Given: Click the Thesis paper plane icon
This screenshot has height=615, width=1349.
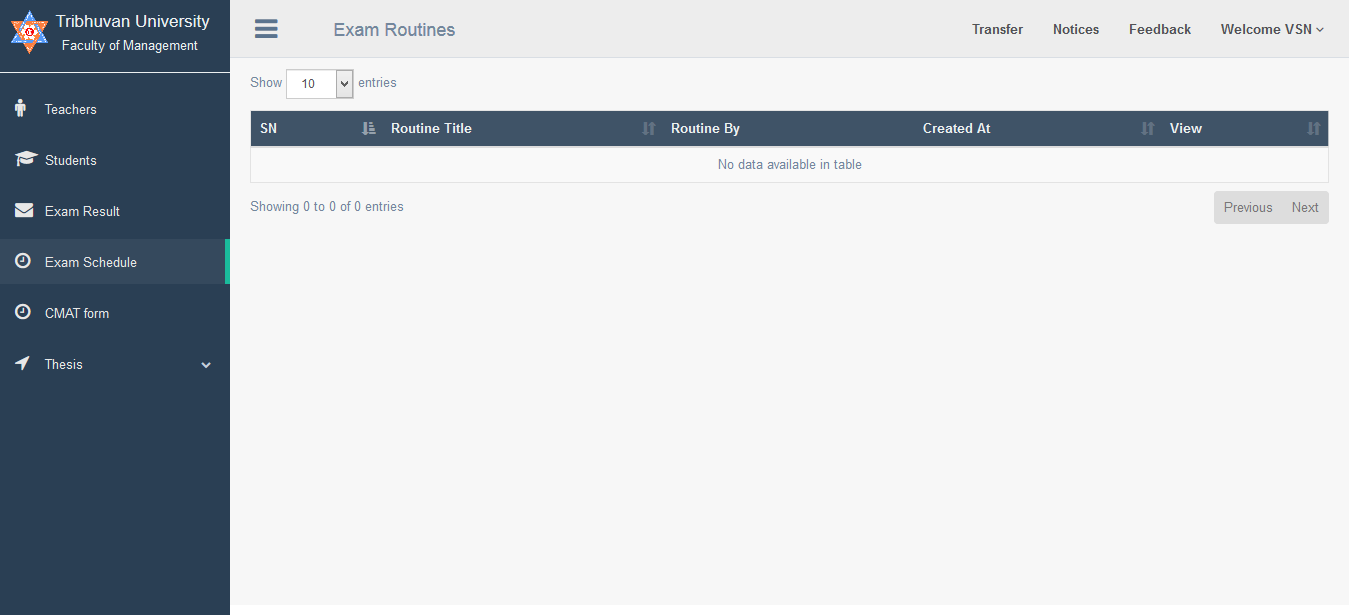Looking at the screenshot, I should [23, 364].
